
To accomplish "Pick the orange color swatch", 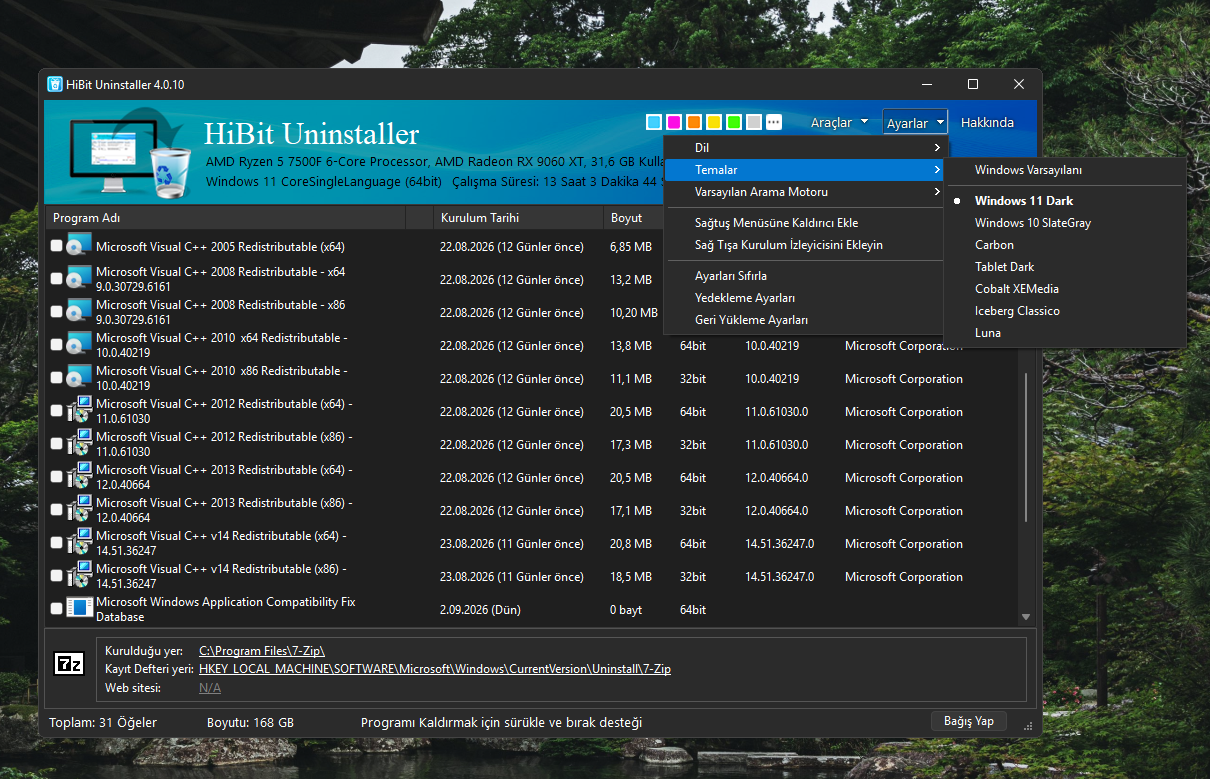I will (694, 122).
